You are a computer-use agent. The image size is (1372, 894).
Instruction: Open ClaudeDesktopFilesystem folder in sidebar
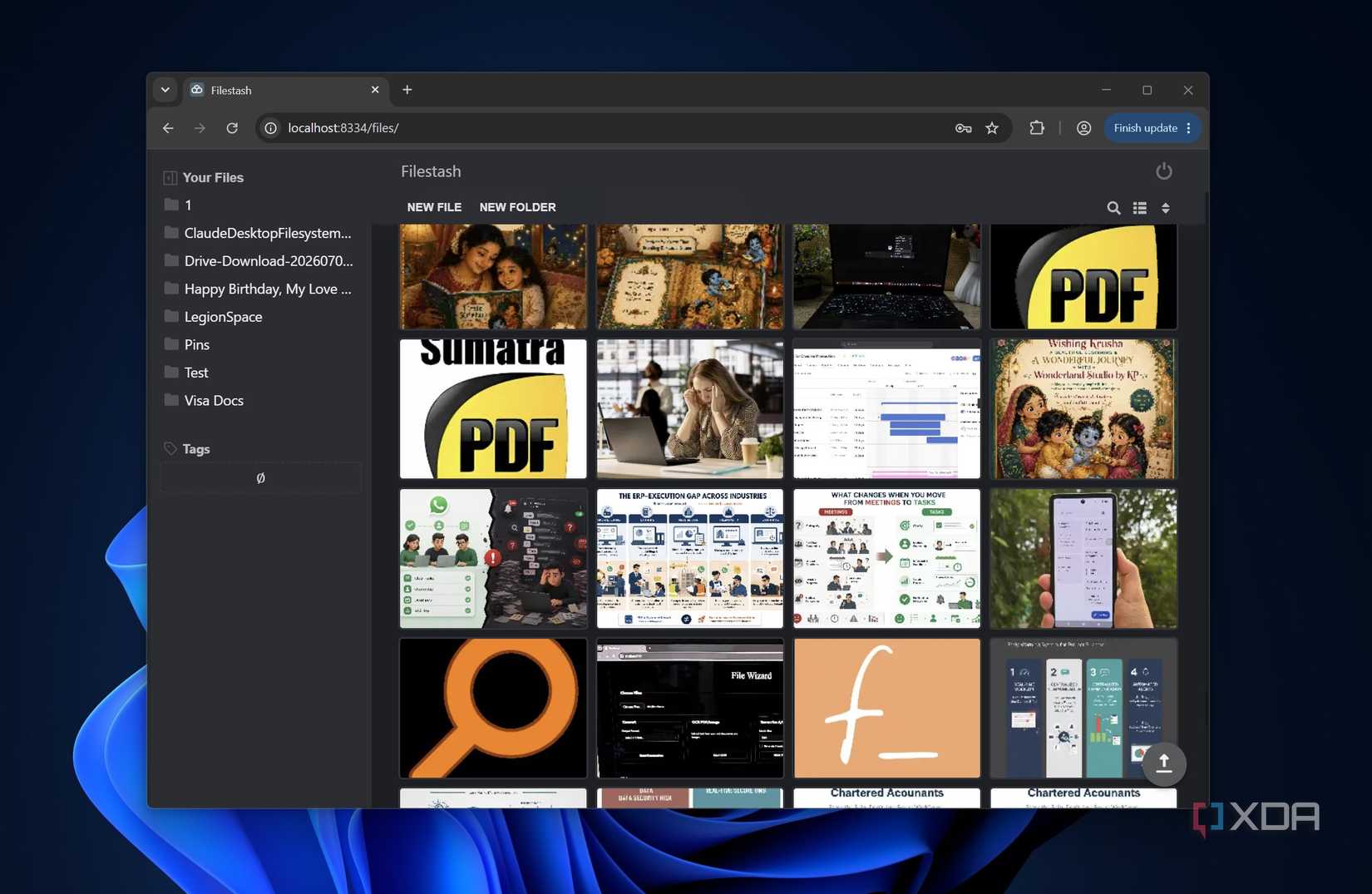point(260,233)
